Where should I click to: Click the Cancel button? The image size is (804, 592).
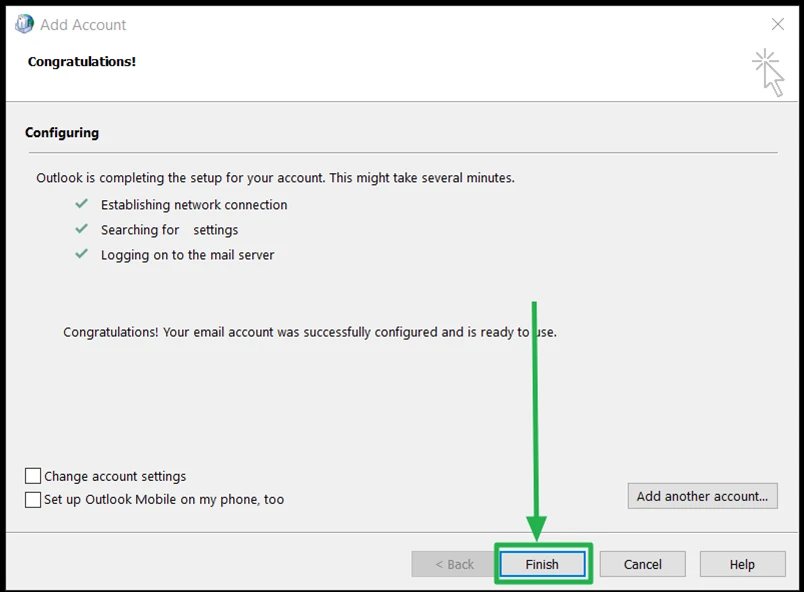(x=642, y=564)
